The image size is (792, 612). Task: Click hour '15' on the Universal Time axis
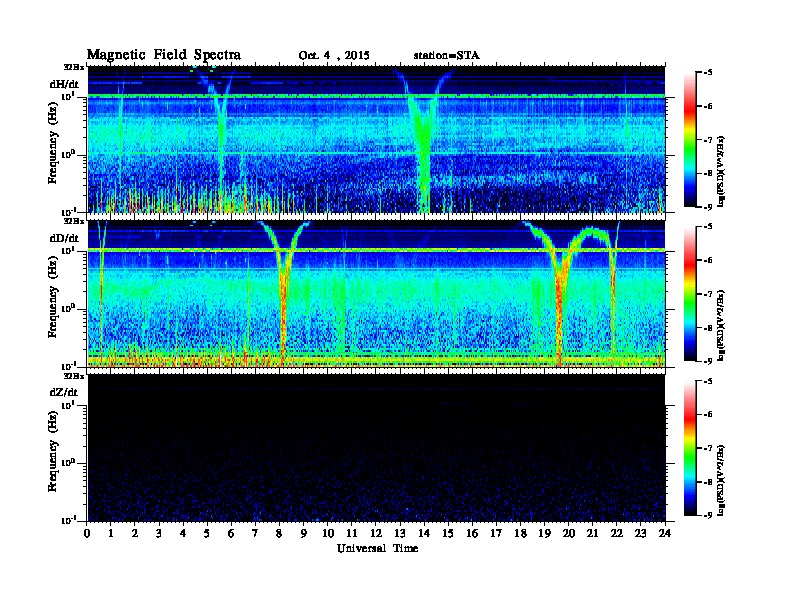point(448,534)
